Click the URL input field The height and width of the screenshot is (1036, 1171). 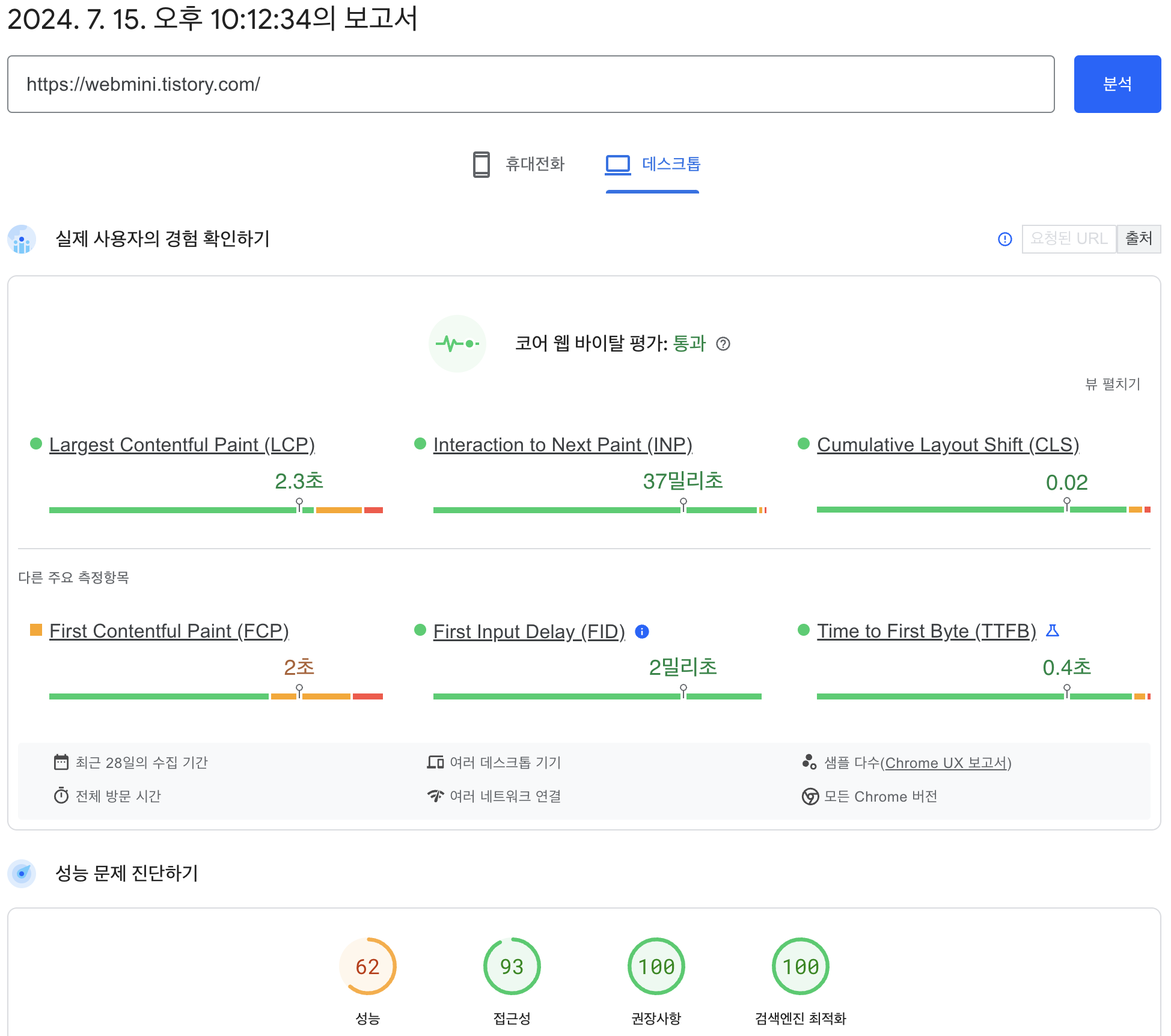click(x=531, y=84)
